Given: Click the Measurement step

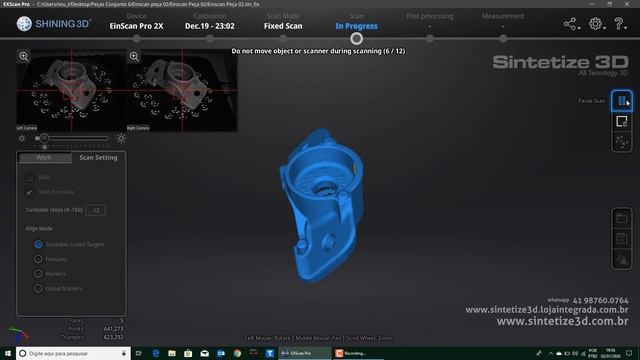Looking at the screenshot, I should point(503,16).
